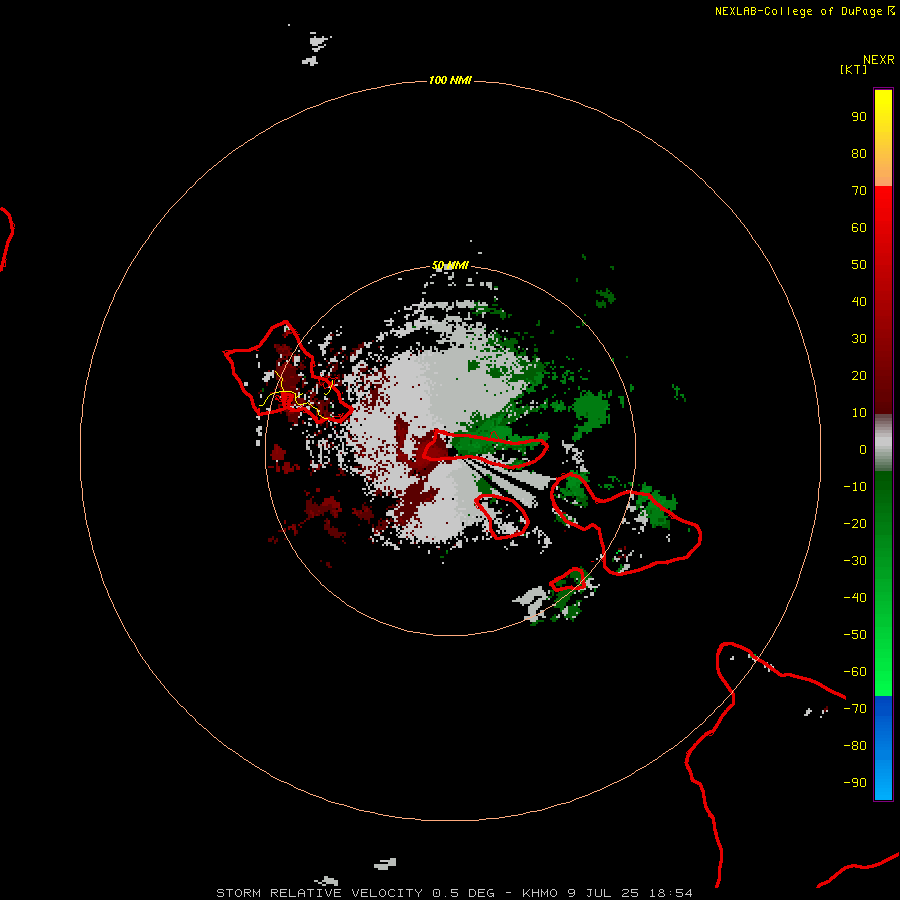
Task: Click the positive 20 scale value
Action: [x=859, y=375]
